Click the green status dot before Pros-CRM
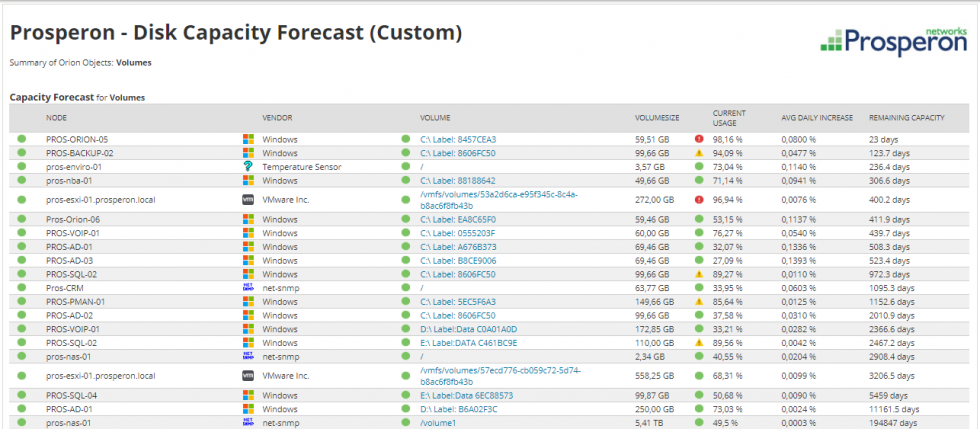Viewport: 980px width, 429px height. point(21,287)
